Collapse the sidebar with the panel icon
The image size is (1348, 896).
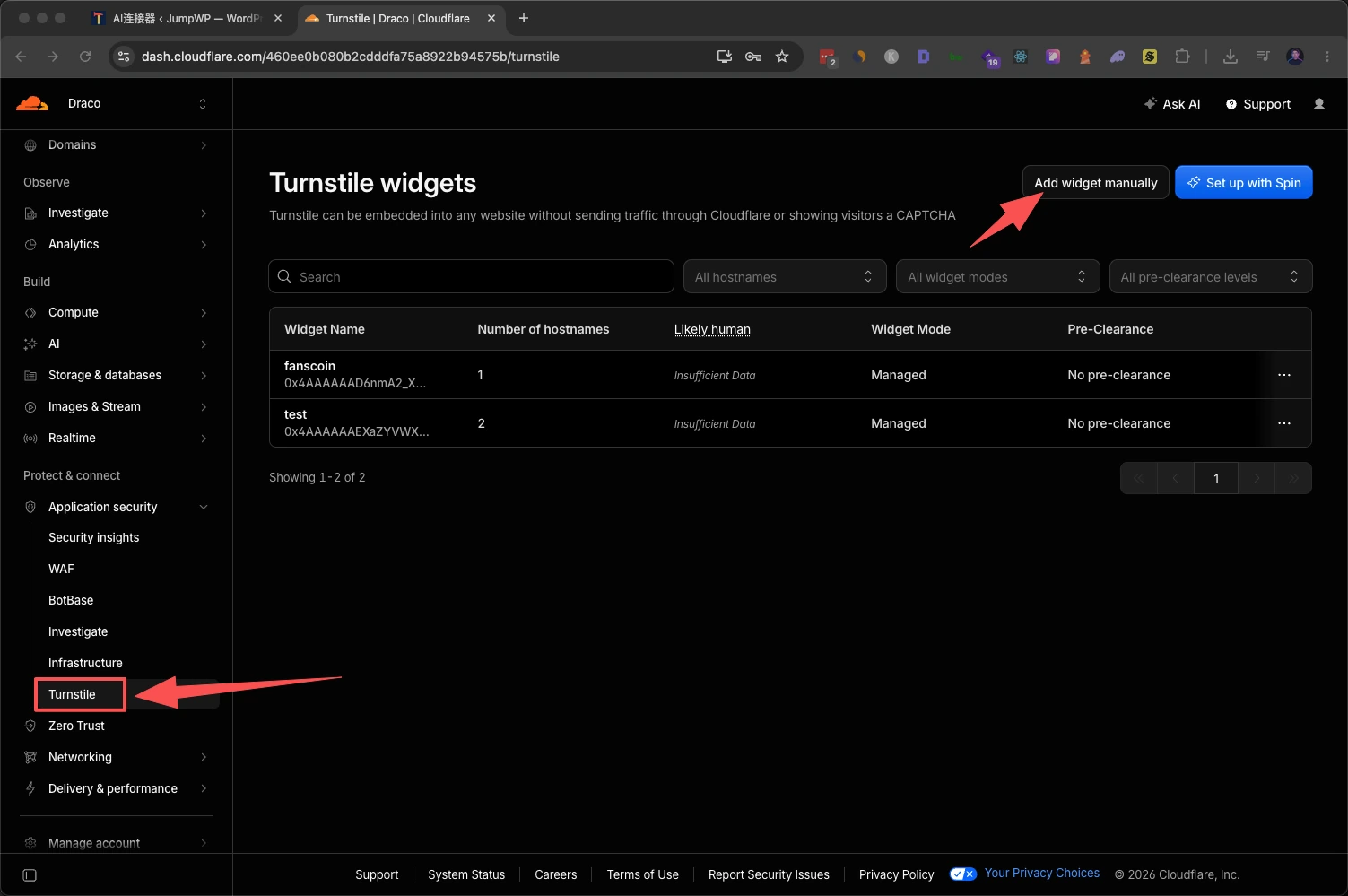tap(30, 875)
